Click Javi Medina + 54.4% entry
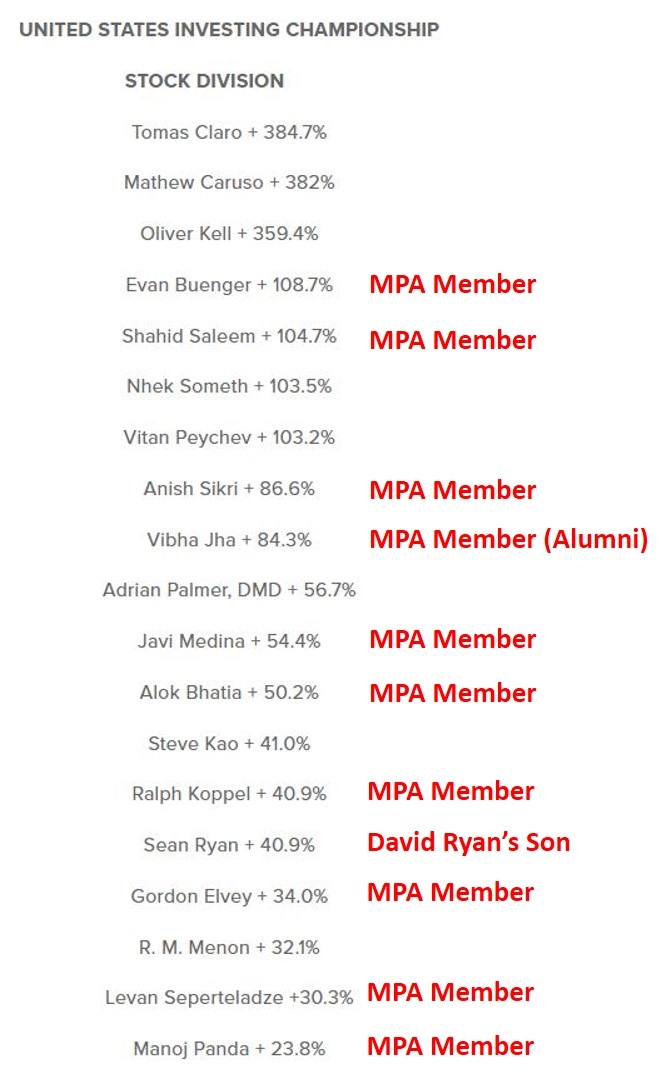This screenshot has height=1081, width=667. pos(229,641)
